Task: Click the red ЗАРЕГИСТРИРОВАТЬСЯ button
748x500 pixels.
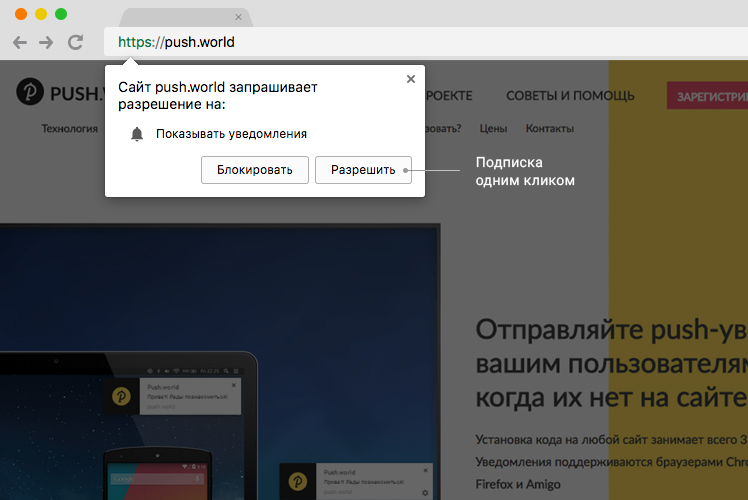Action: tap(707, 96)
